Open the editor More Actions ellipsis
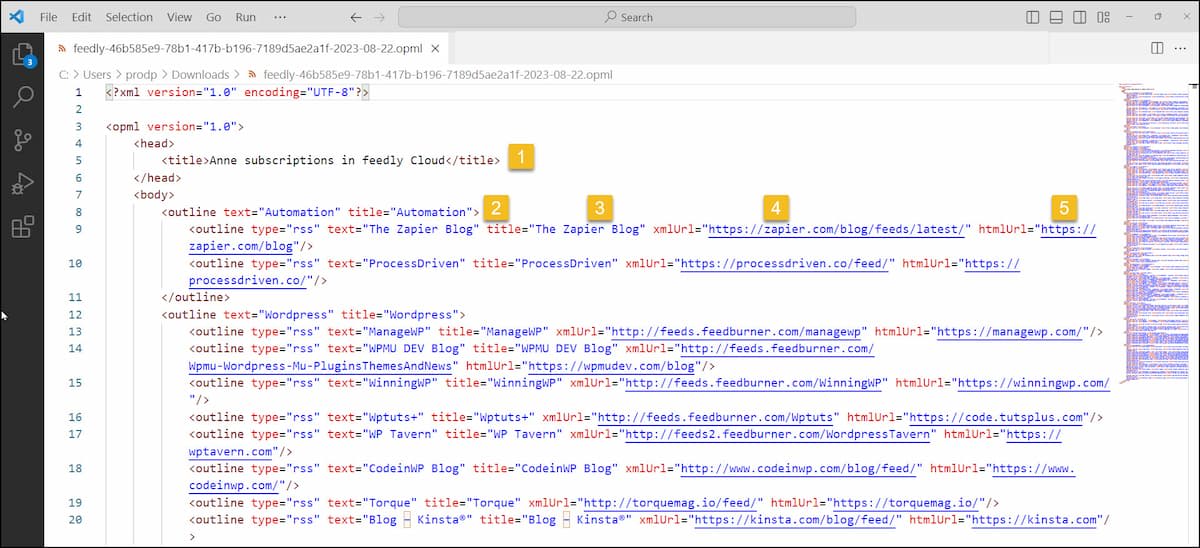 point(1181,48)
